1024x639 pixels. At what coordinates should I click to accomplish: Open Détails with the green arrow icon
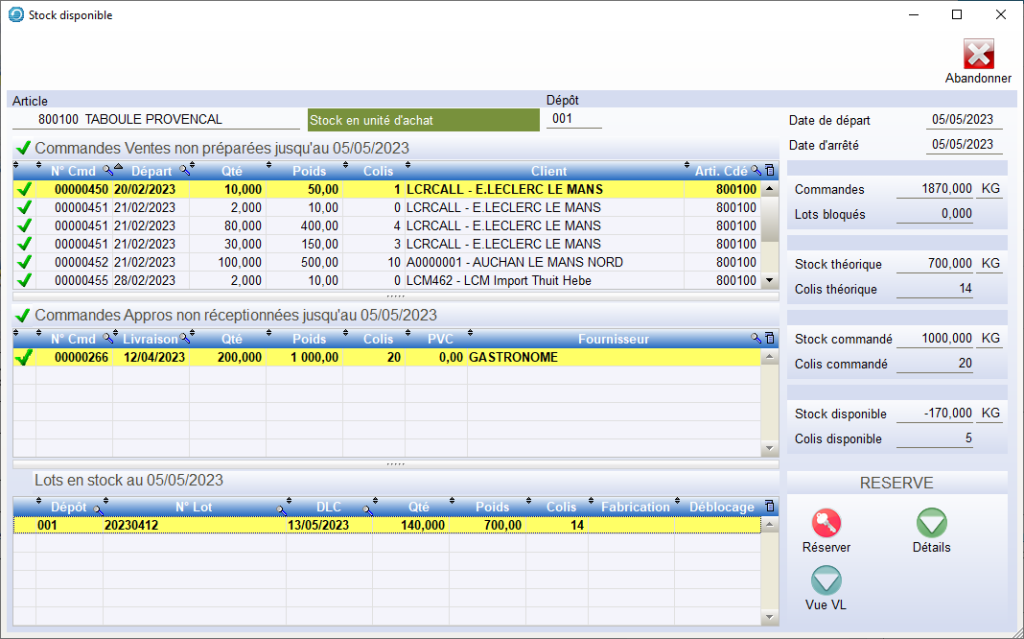tap(931, 523)
